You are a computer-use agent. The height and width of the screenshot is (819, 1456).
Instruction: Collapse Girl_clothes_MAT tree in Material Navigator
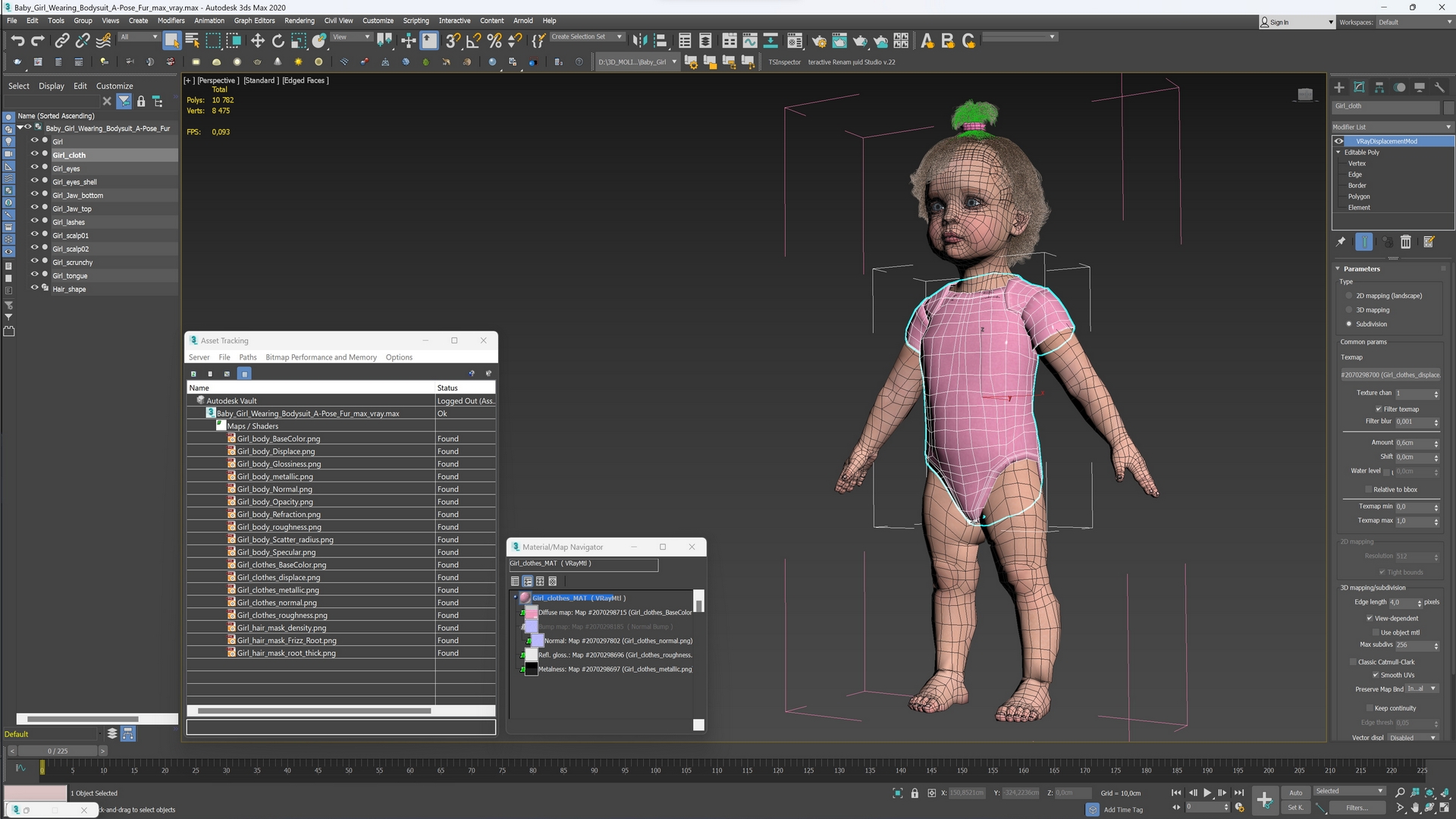pyautogui.click(x=516, y=598)
